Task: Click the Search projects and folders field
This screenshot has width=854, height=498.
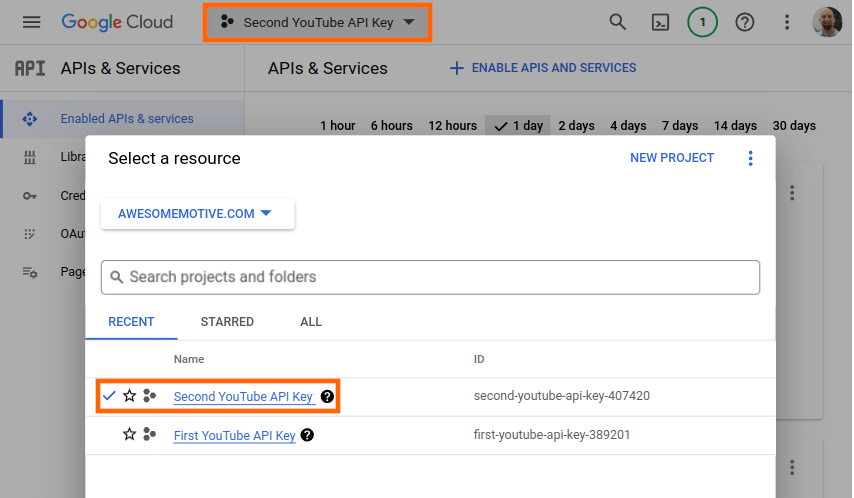Action: [430, 277]
